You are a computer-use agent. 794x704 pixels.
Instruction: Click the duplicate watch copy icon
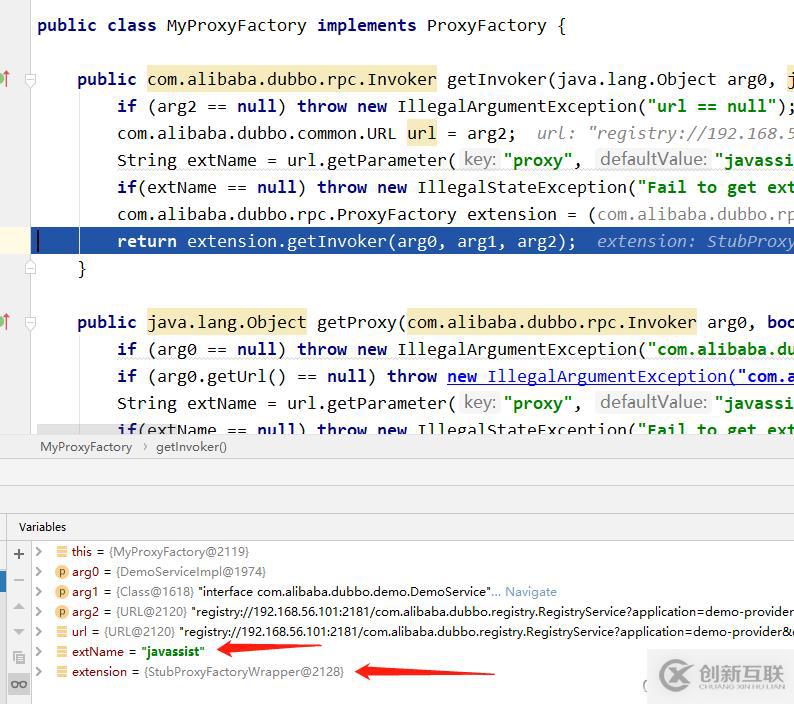(18, 657)
